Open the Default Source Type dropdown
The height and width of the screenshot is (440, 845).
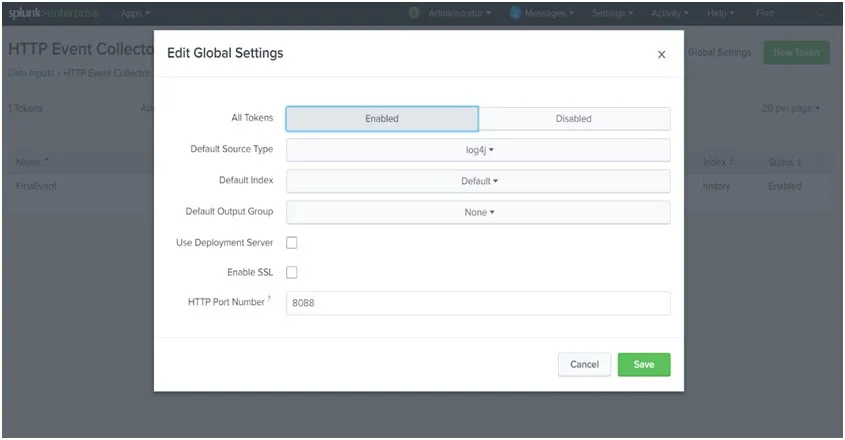pyautogui.click(x=478, y=150)
